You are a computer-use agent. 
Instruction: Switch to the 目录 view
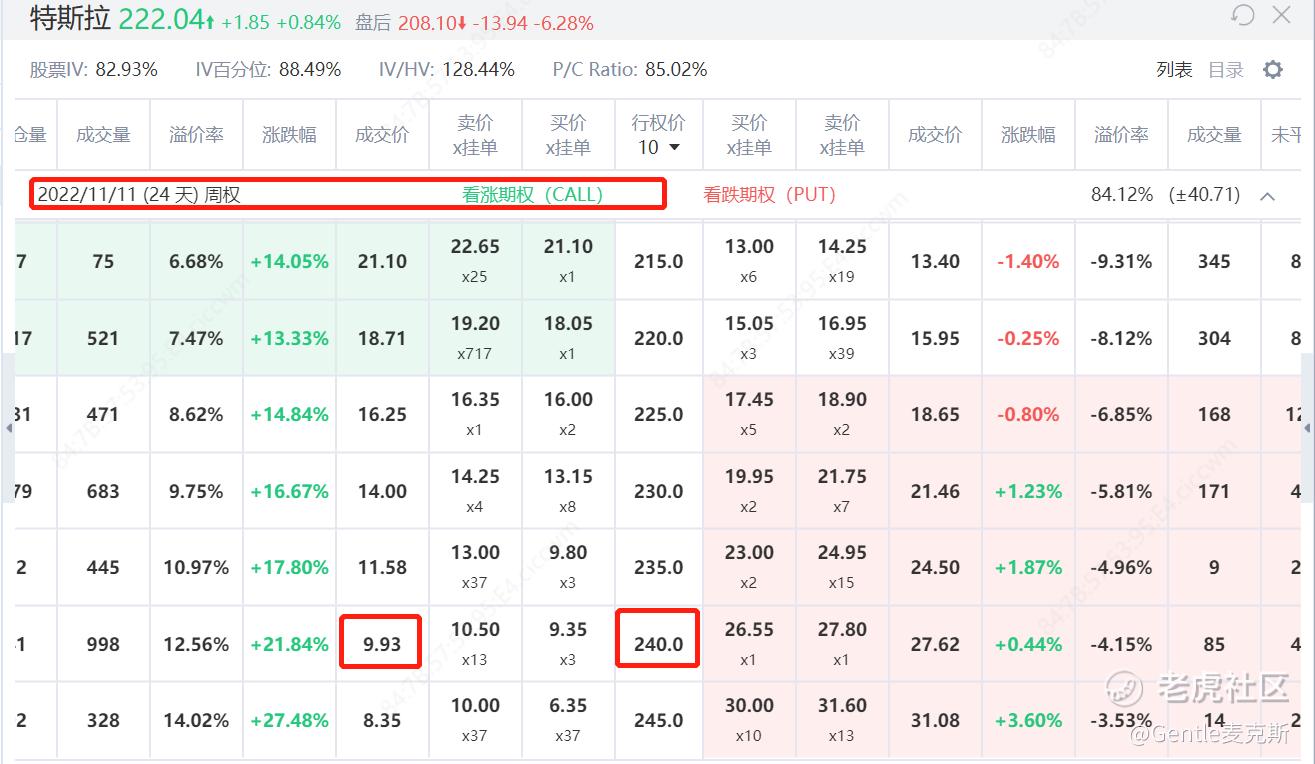click(1226, 70)
